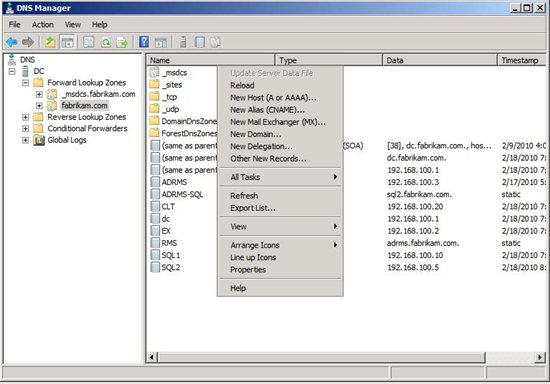Click the DNS Manager title bar icon

tap(9, 8)
